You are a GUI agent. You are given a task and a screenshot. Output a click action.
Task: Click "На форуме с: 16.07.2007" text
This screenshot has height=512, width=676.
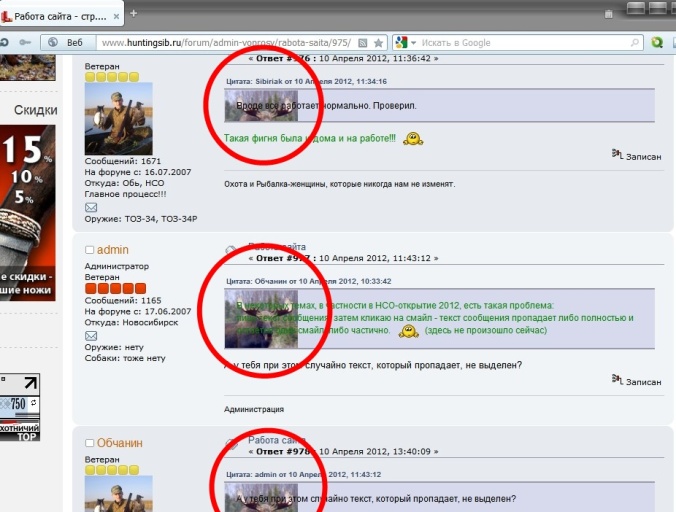pos(138,172)
